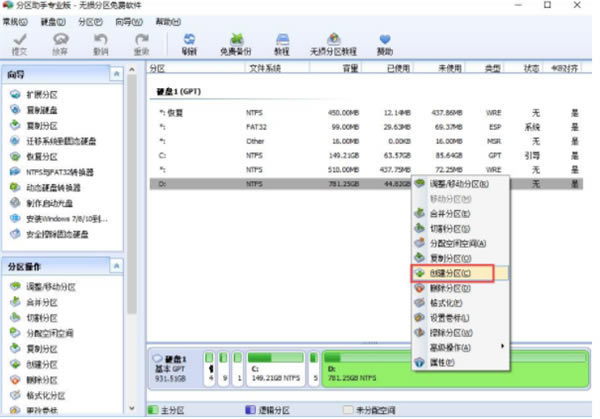Open 无损分区教程 in the toolbar

(333, 44)
